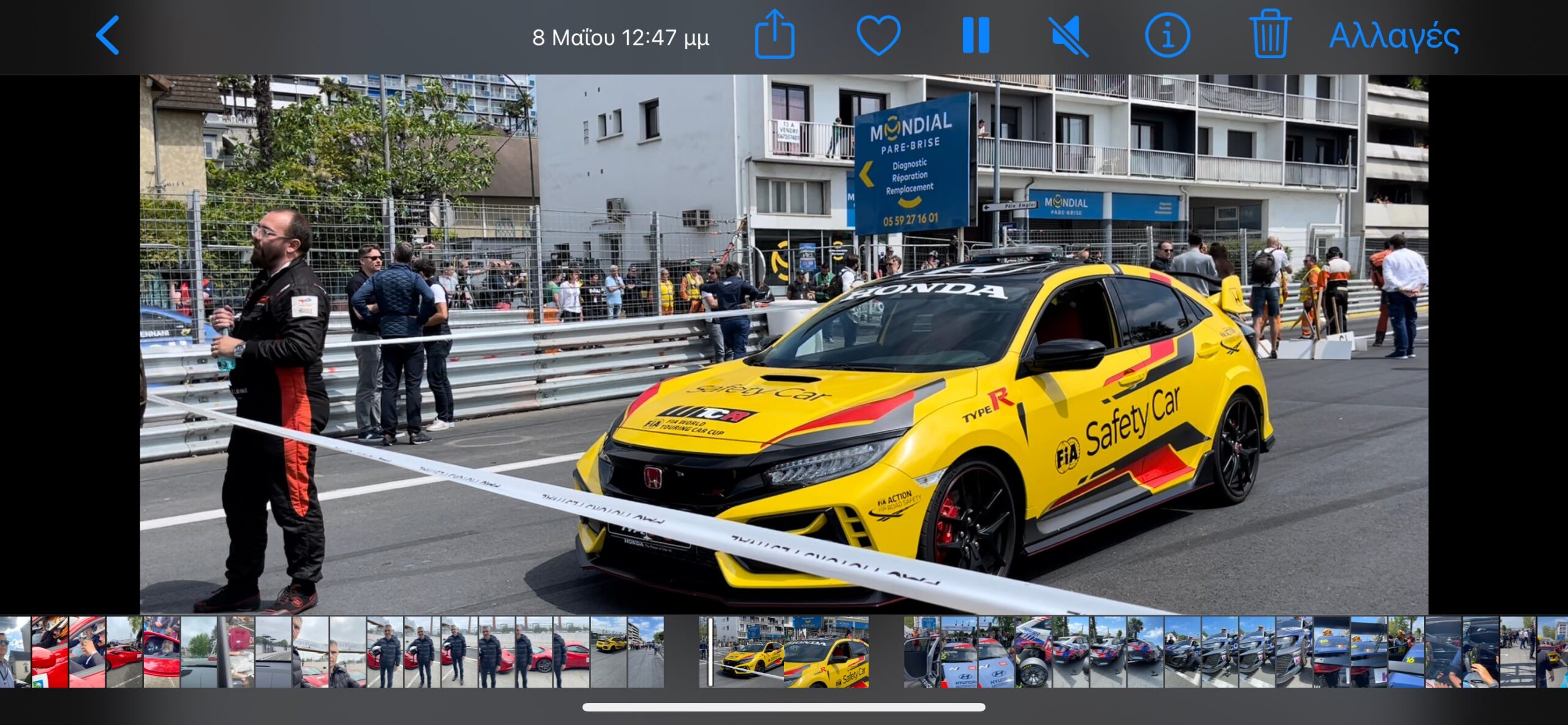Tap the main safety car video frame
The height and width of the screenshot is (725, 1568).
tap(784, 344)
